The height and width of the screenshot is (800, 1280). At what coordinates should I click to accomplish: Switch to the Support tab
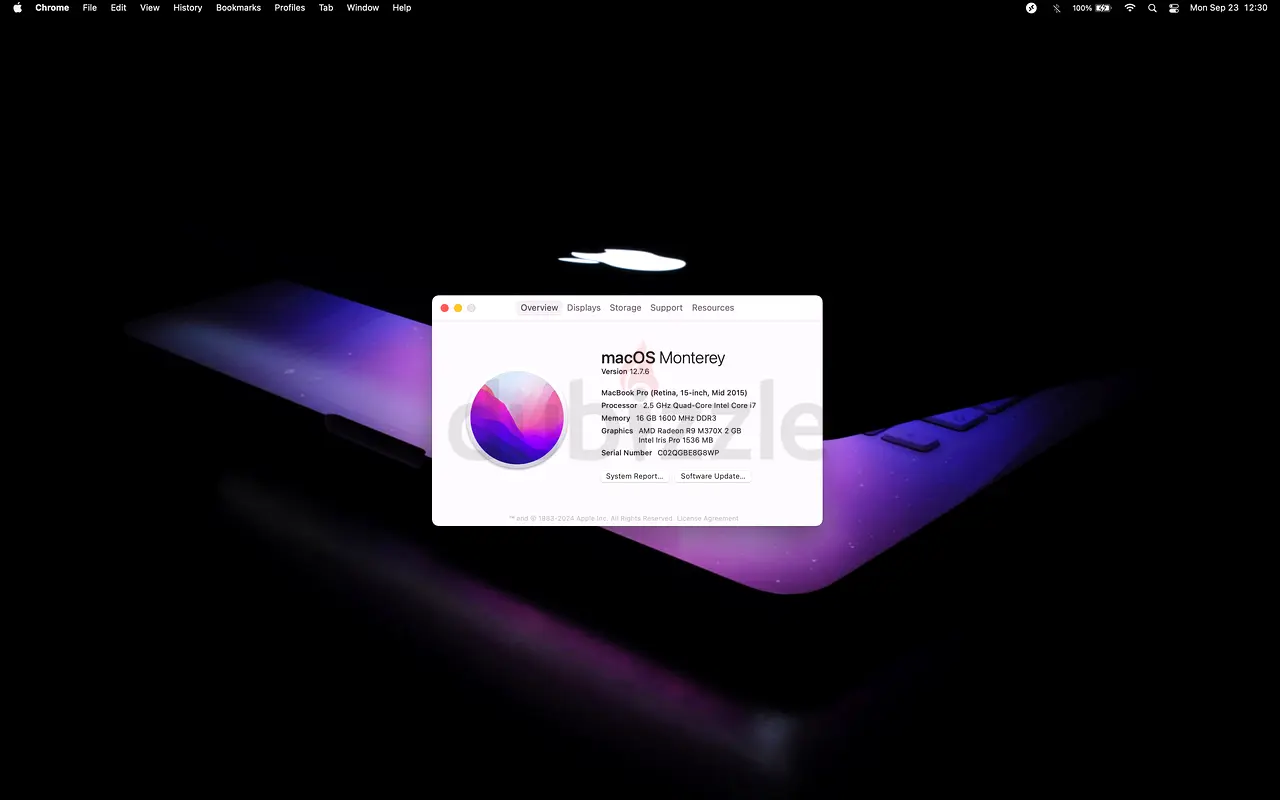[666, 308]
